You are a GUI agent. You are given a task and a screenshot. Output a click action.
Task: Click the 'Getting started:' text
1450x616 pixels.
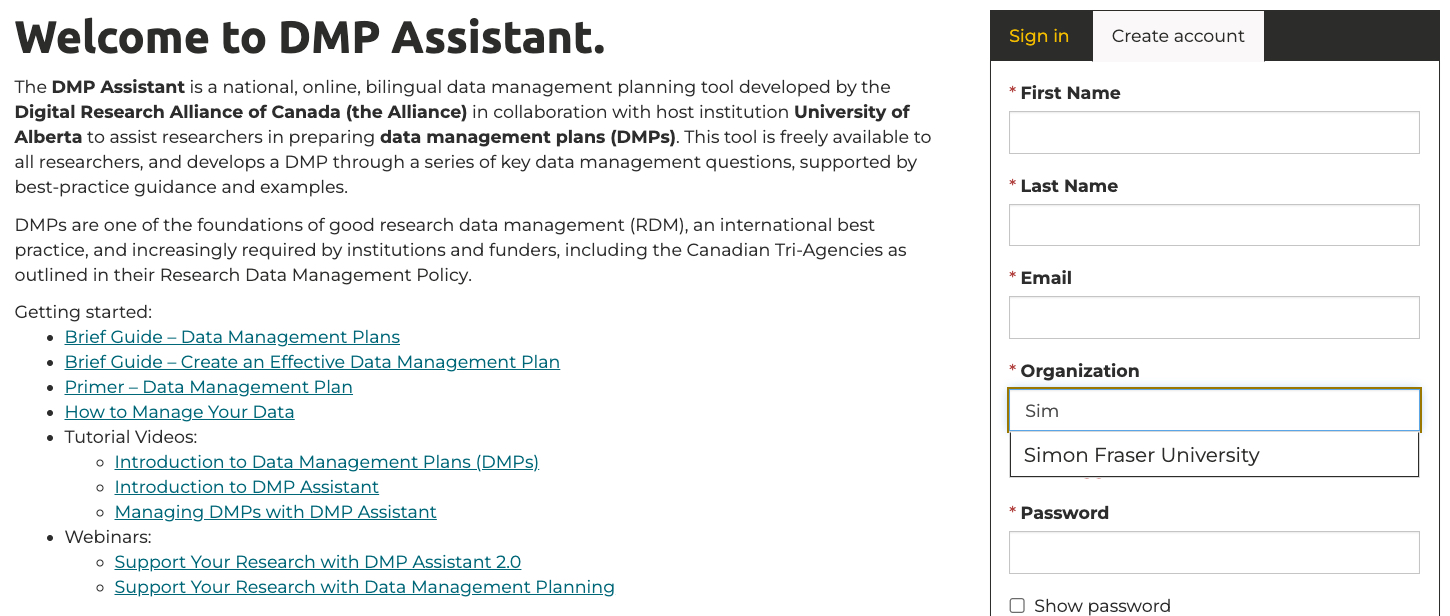(83, 312)
